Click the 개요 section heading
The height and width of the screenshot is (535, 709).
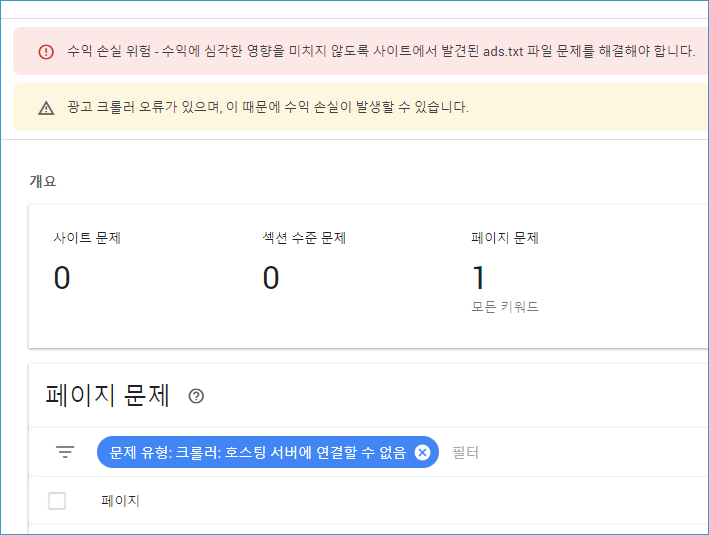point(43,181)
